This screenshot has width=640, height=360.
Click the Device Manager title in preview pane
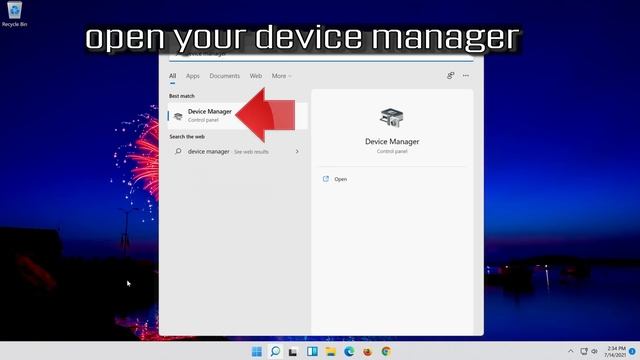(392, 142)
